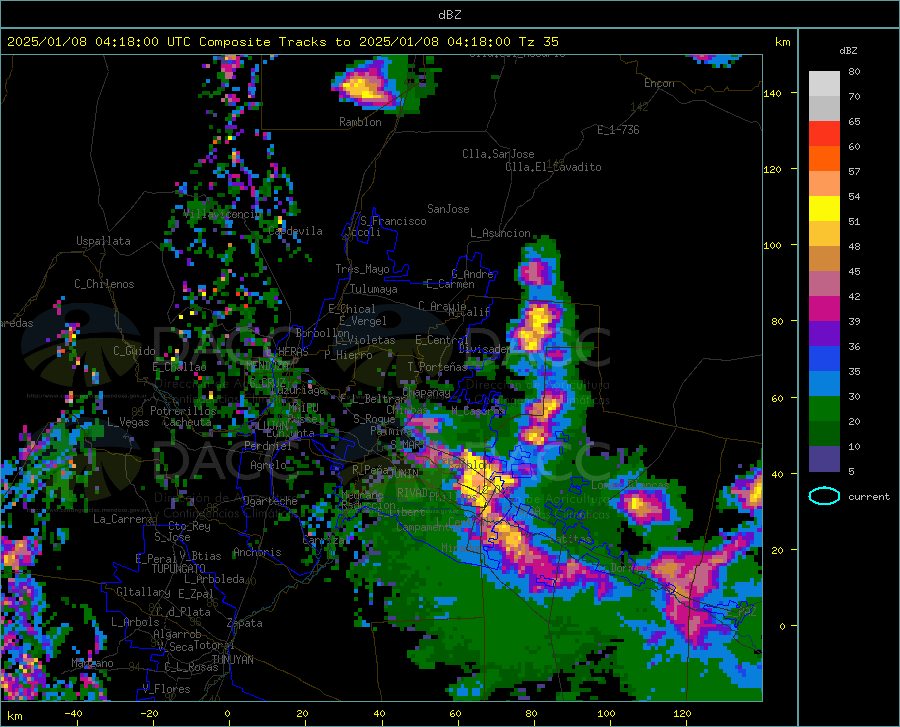Click the C_Guido label
Image resolution: width=900 pixels, height=727 pixels.
click(x=134, y=351)
